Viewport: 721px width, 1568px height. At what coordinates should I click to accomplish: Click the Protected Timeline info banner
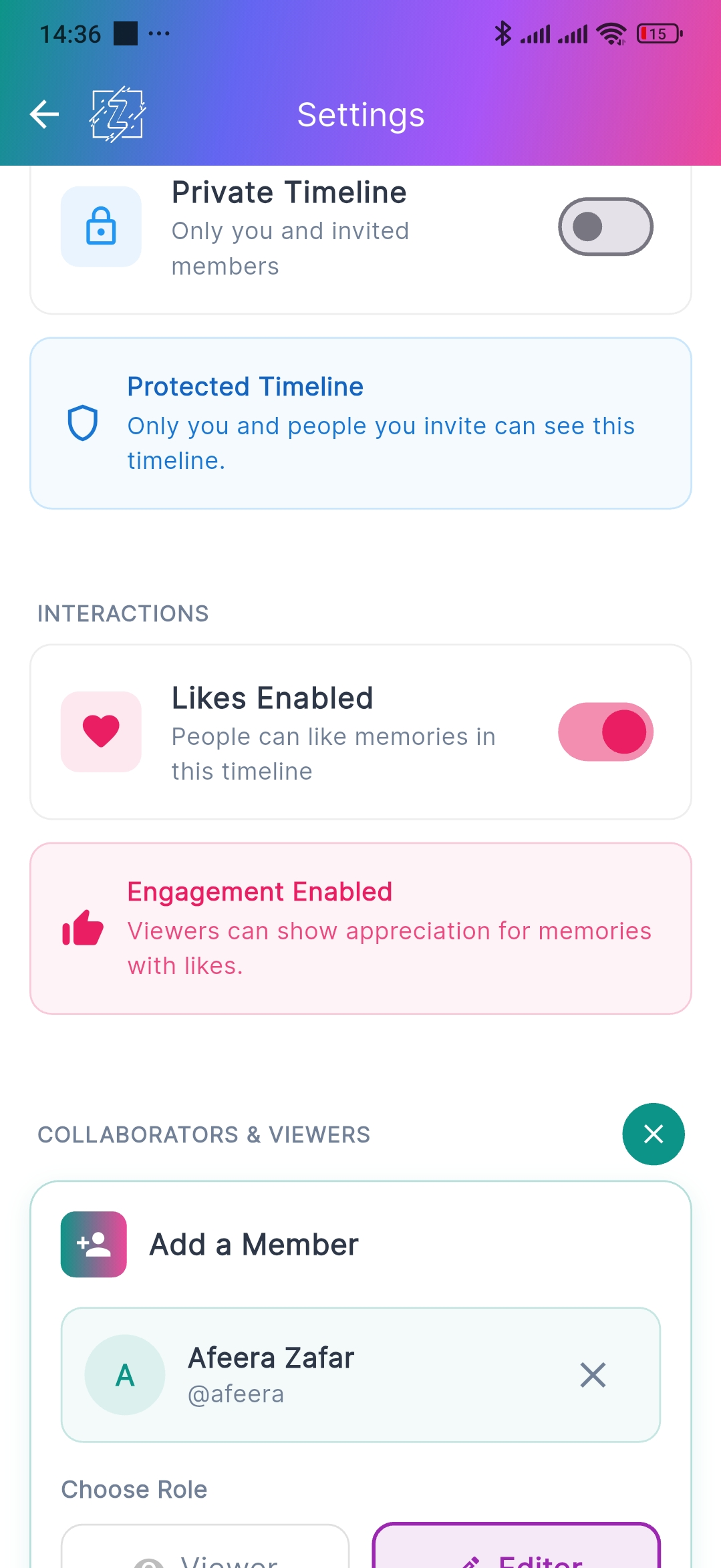click(360, 422)
